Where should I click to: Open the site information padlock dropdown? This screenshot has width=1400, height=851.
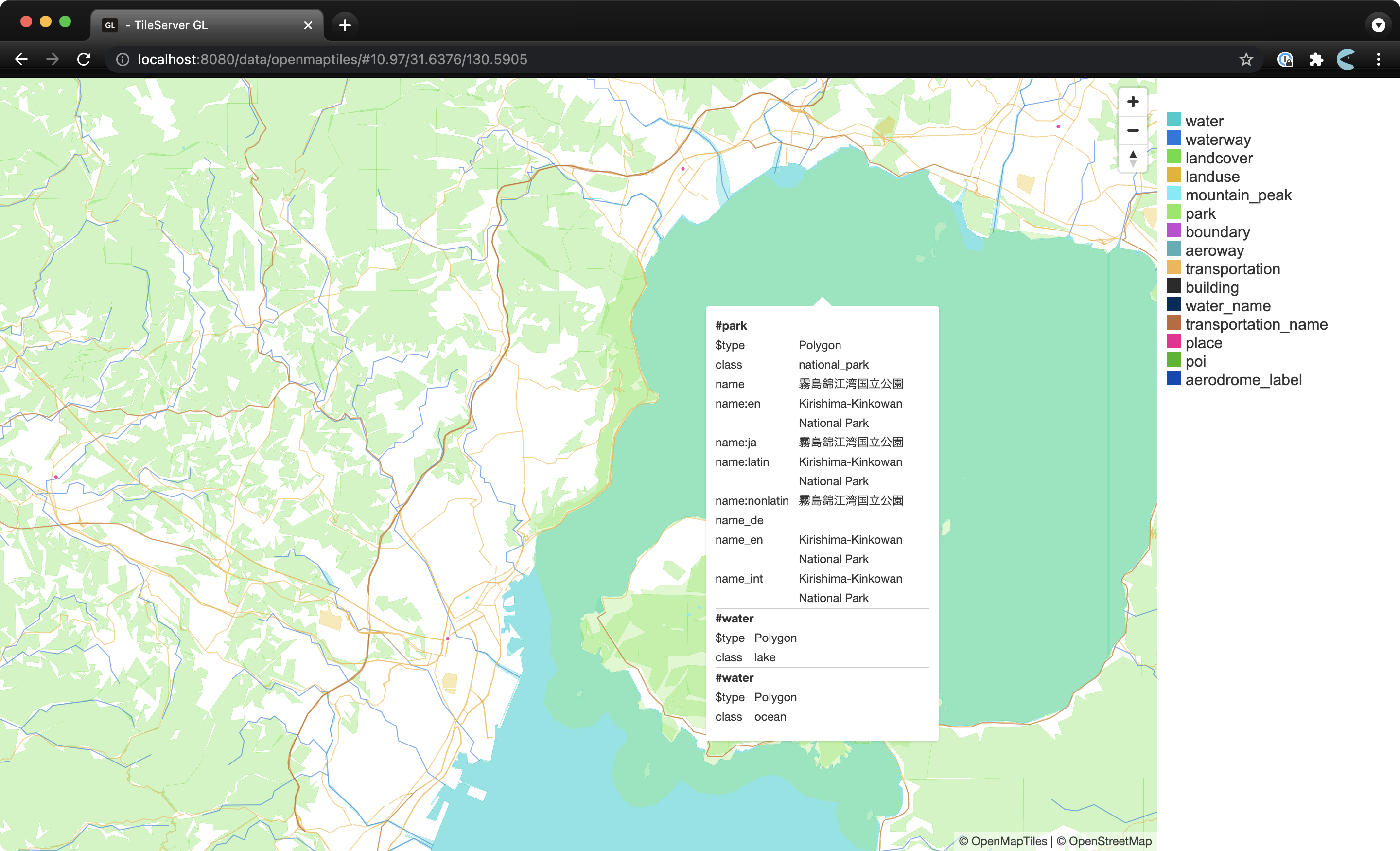point(122,59)
